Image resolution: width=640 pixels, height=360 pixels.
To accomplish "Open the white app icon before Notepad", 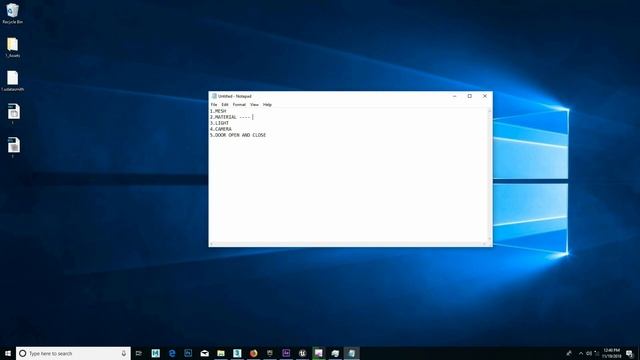I will click(335, 353).
